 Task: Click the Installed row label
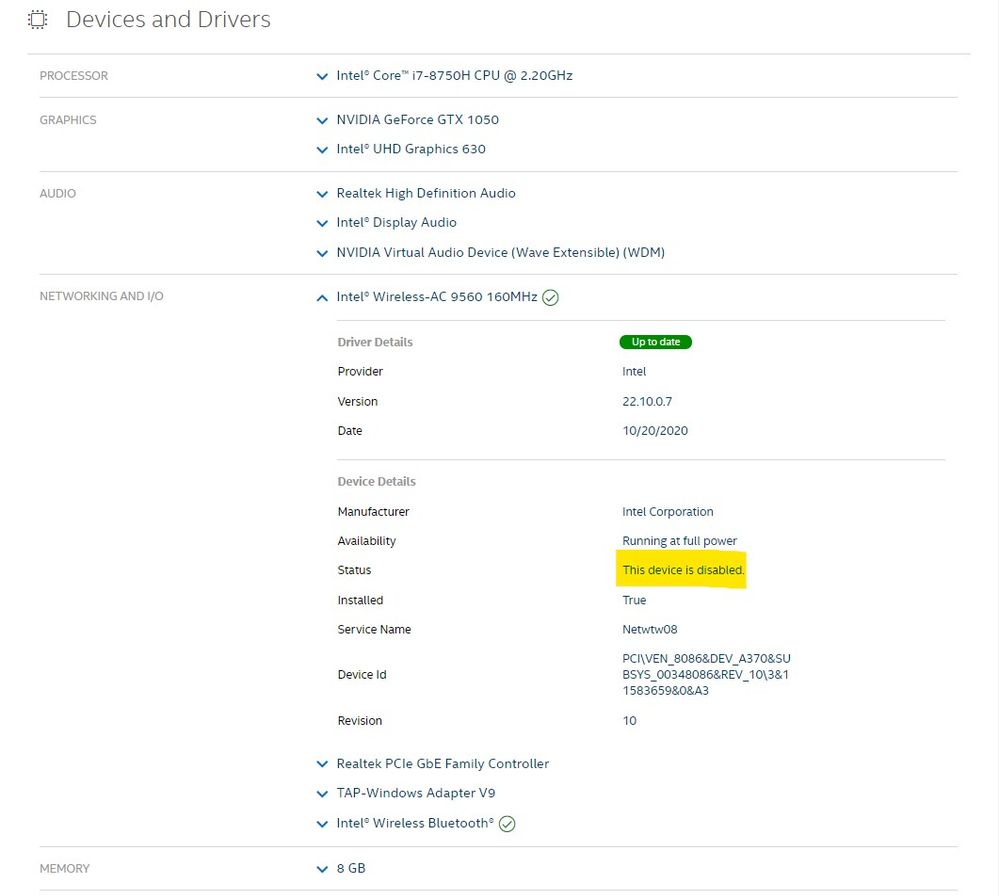[360, 600]
